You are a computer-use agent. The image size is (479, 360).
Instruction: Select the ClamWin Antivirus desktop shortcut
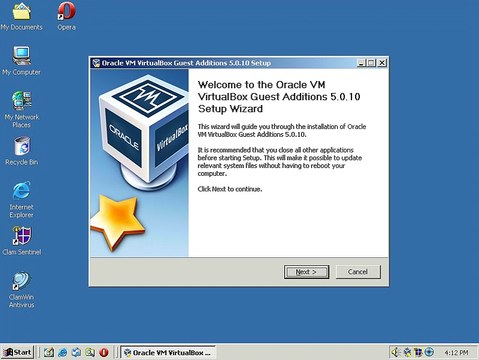[x=22, y=290]
